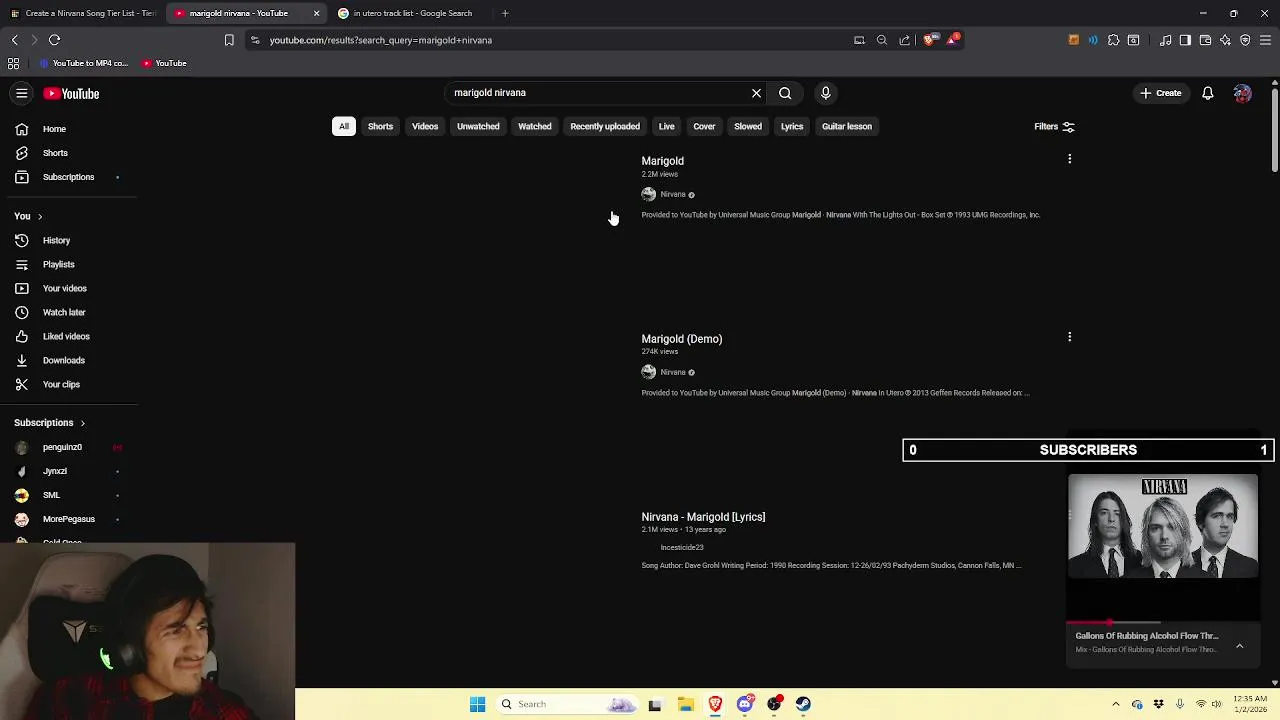The height and width of the screenshot is (720, 1280).
Task: Open Liked videos in the sidebar
Action: point(68,337)
